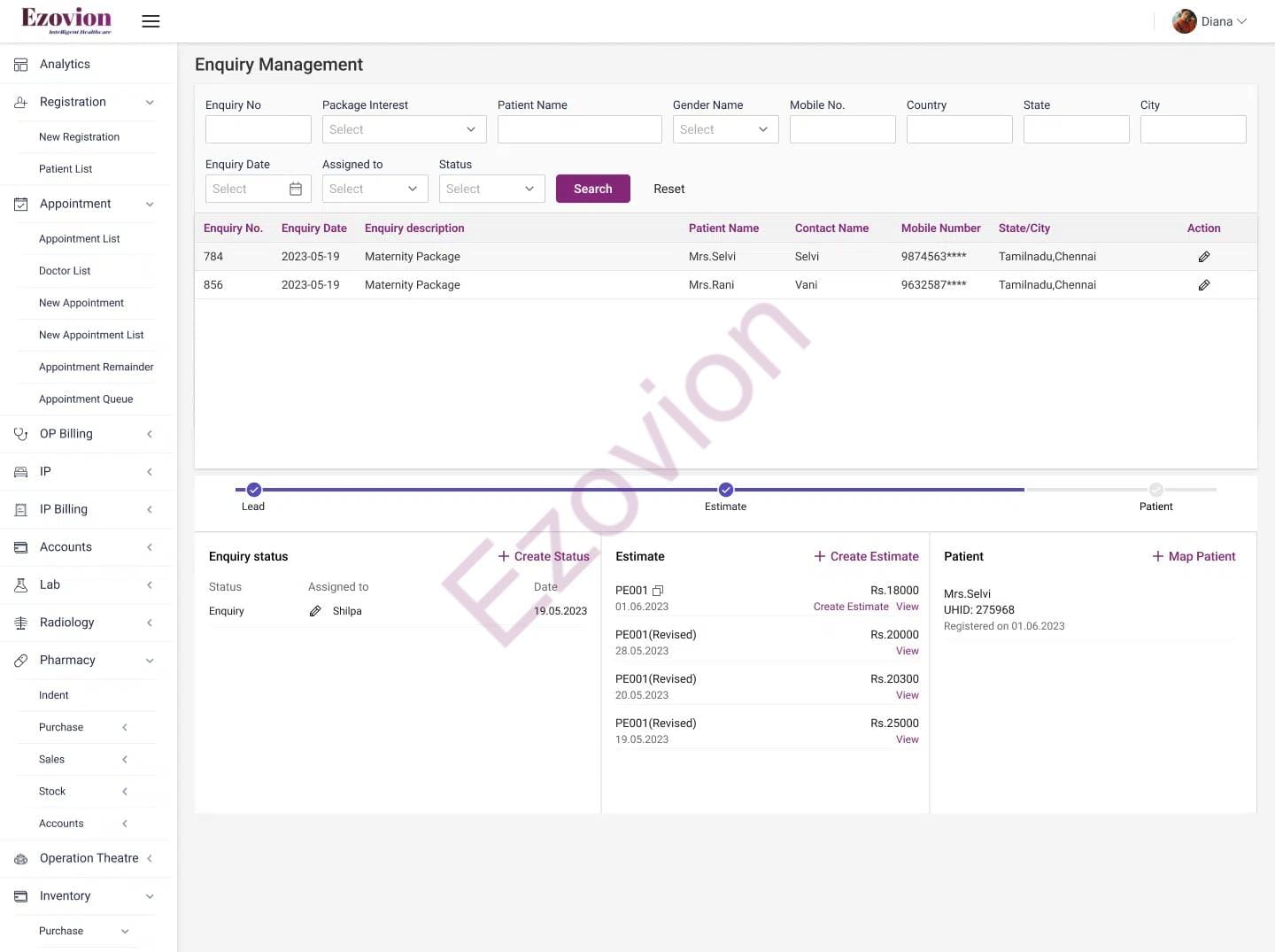This screenshot has height=952, width=1275.
Task: Open the Enquiry Date calendar icon
Action: point(296,189)
